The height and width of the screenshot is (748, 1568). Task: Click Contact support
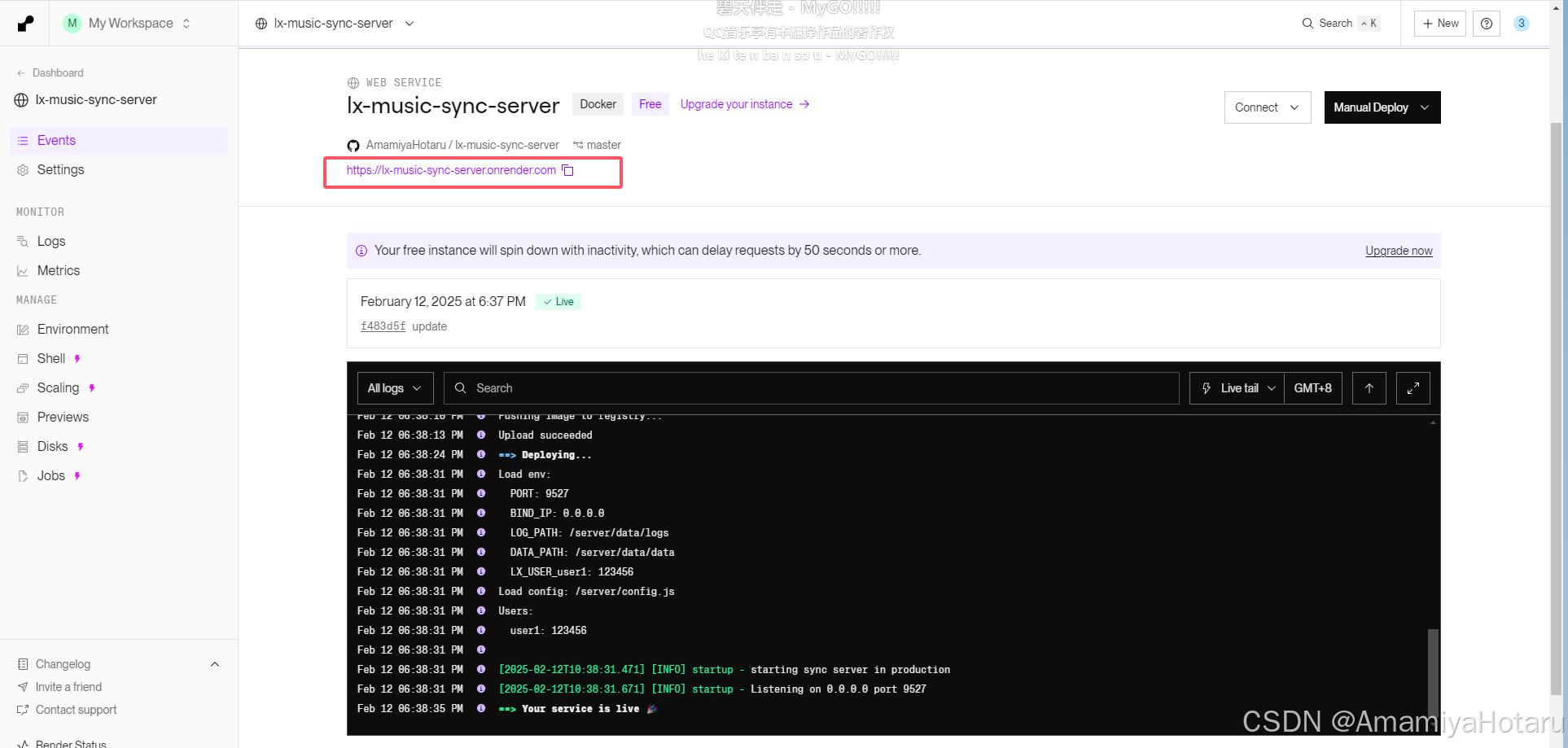click(76, 710)
